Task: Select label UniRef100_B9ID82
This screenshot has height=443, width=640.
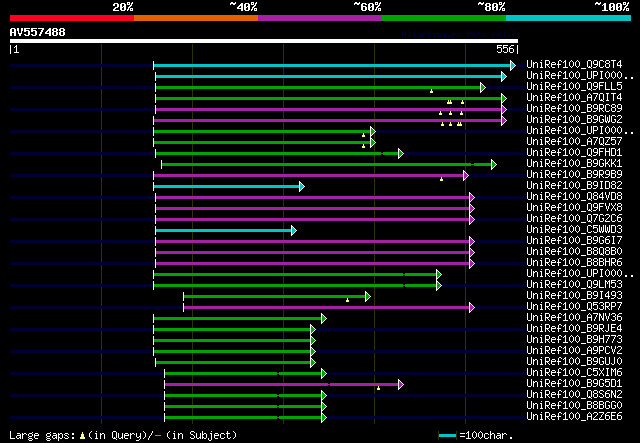Action: [x=574, y=186]
